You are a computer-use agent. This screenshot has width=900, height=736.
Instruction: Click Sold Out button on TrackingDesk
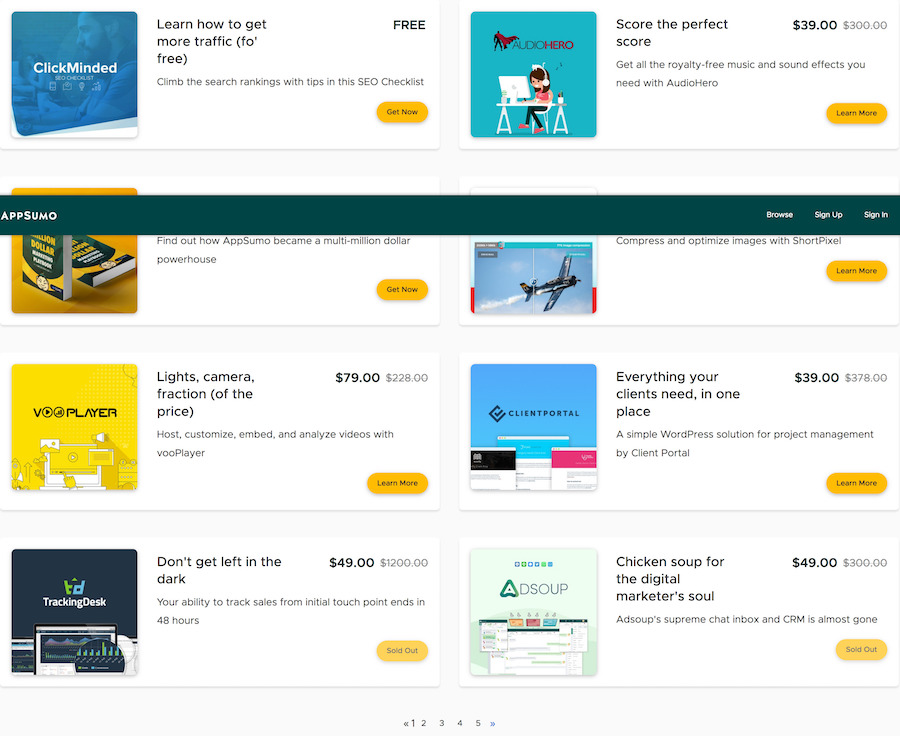[x=402, y=650]
